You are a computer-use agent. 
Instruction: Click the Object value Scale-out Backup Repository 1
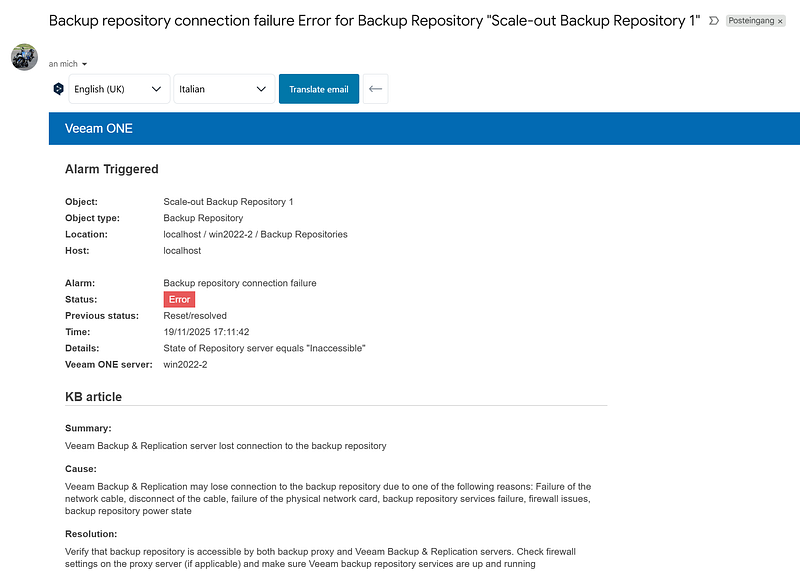tap(228, 202)
